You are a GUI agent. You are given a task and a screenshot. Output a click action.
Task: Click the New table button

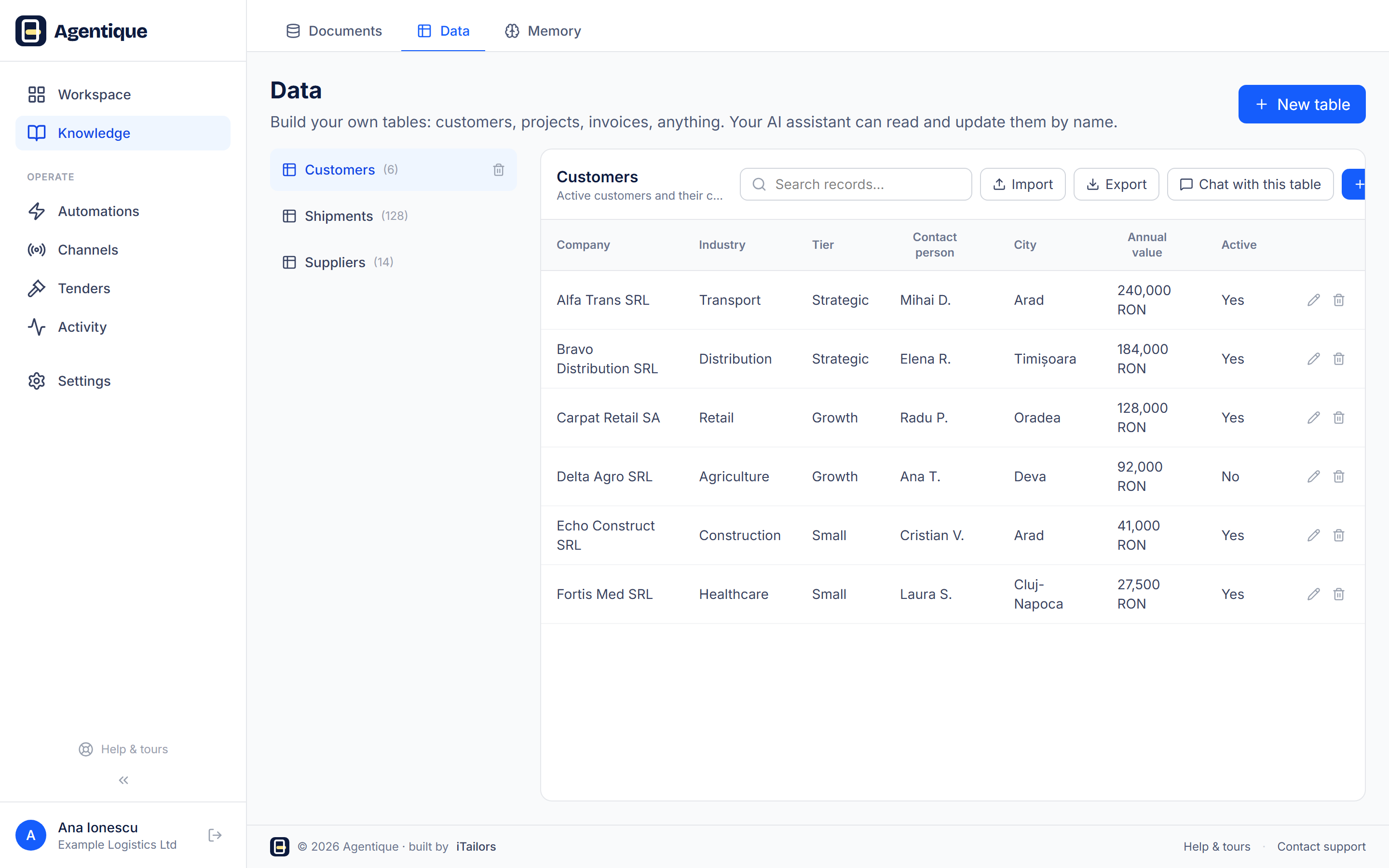click(x=1302, y=104)
